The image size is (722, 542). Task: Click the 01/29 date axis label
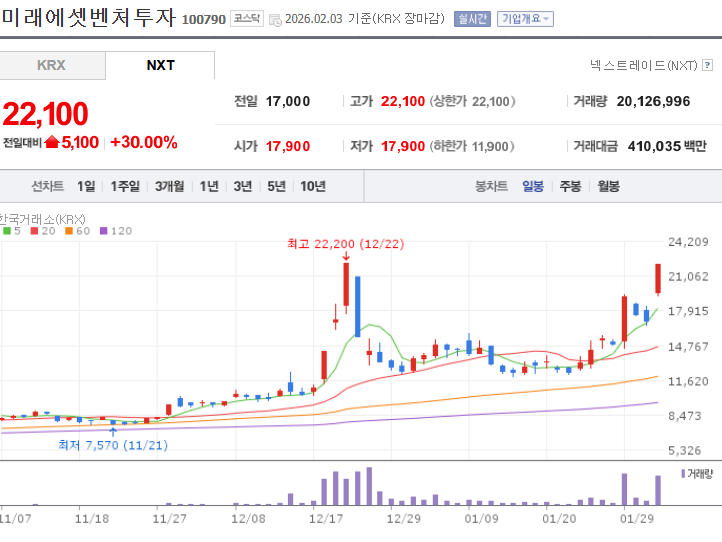pos(637,519)
